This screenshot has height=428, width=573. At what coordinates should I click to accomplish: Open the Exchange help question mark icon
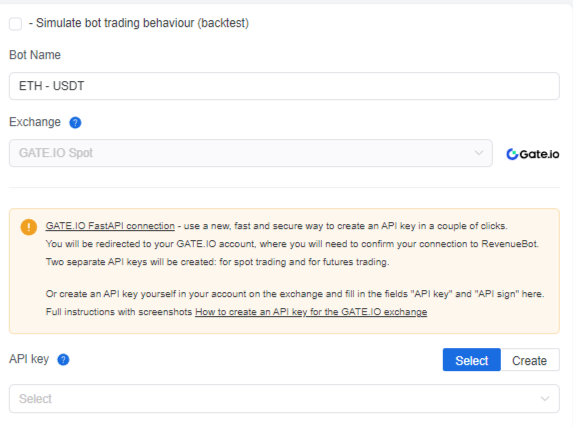coord(75,122)
